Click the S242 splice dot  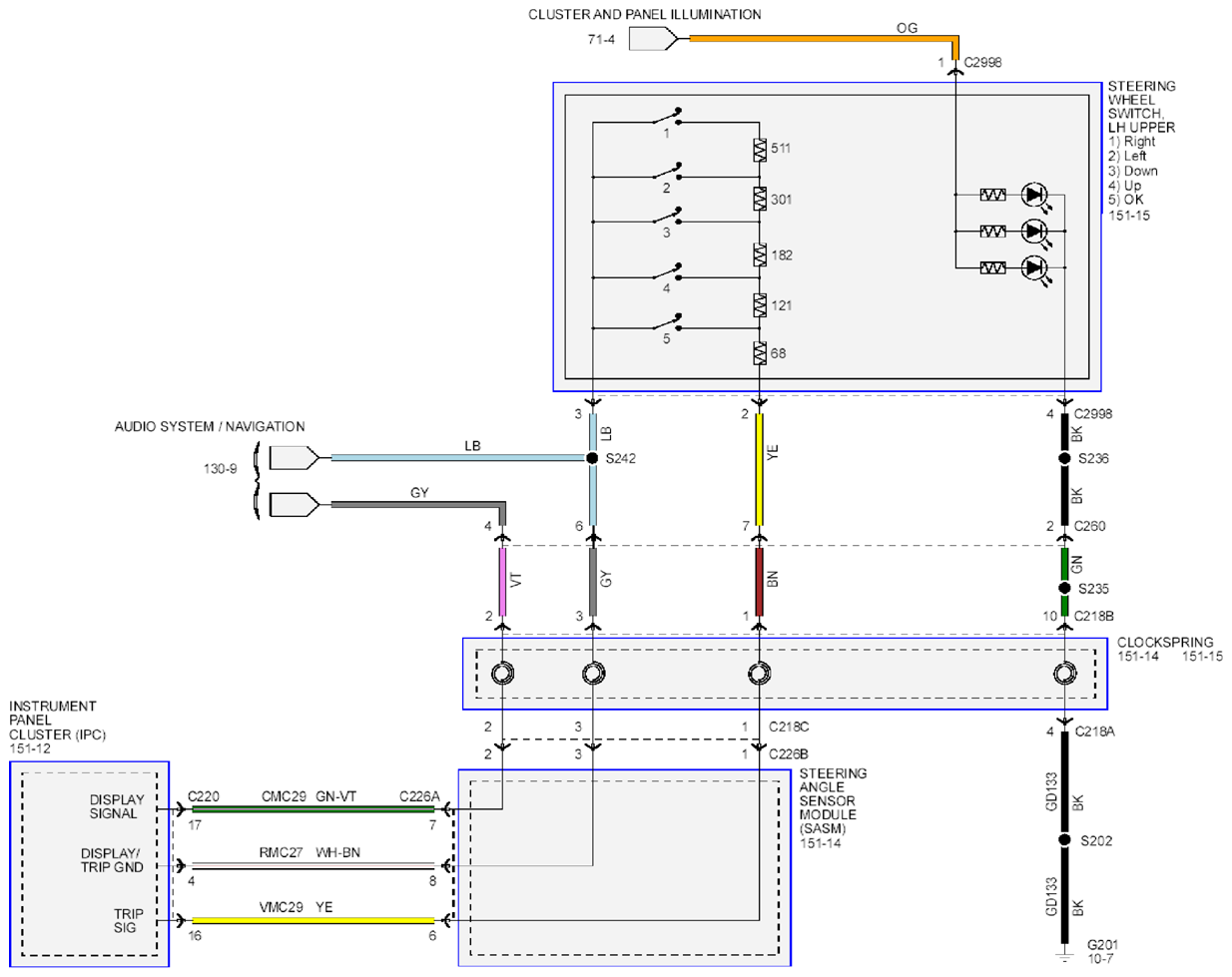point(593,458)
